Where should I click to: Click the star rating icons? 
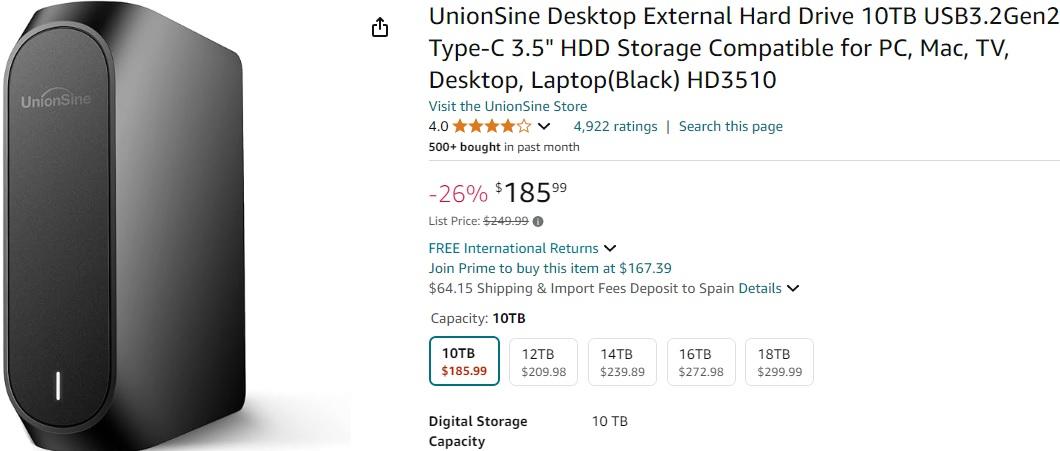click(491, 126)
